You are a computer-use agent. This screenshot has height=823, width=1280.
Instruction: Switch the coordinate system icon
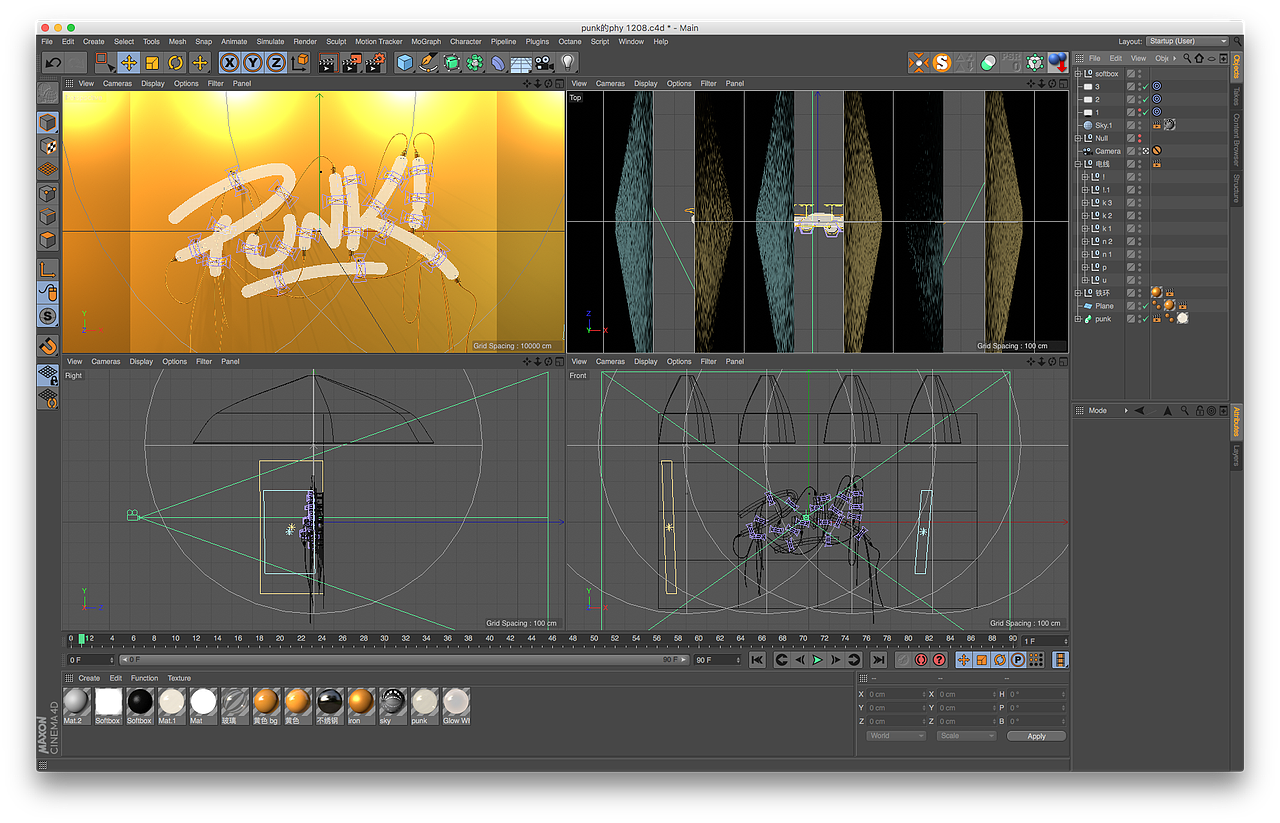click(300, 63)
